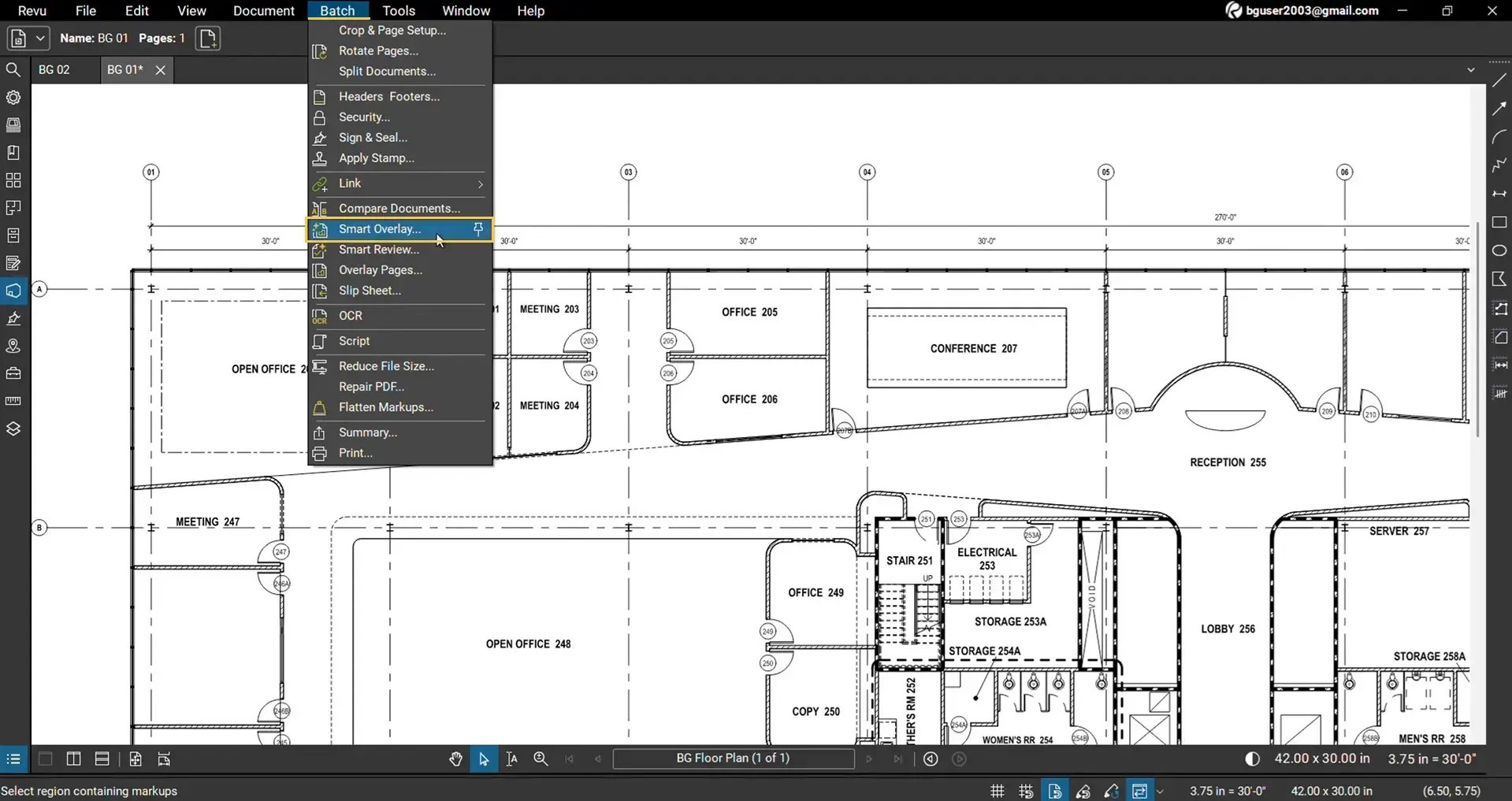This screenshot has width=1512, height=801.
Task: Split the view vertically
Action: click(x=74, y=759)
